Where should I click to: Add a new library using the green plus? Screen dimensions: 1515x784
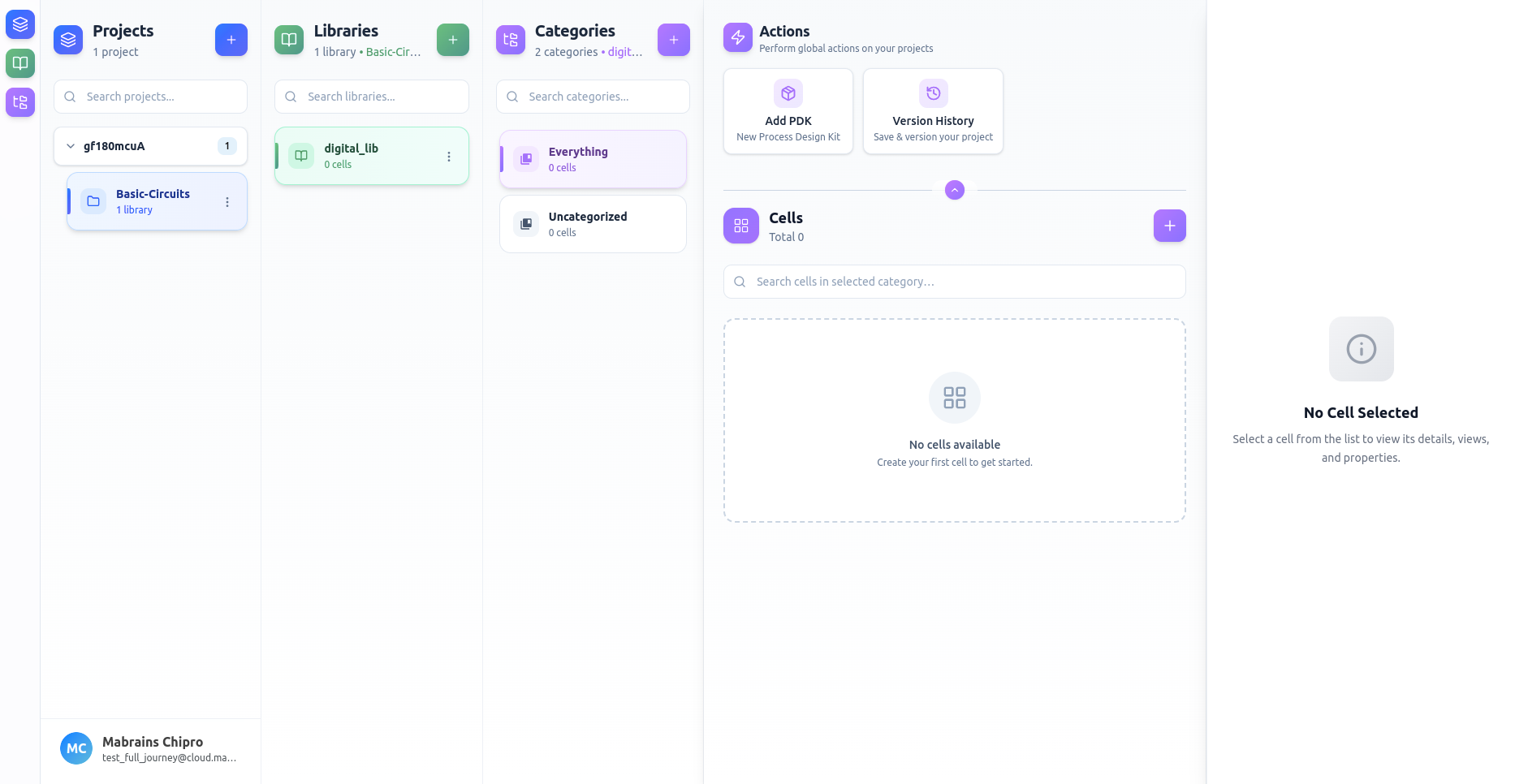[452, 39]
